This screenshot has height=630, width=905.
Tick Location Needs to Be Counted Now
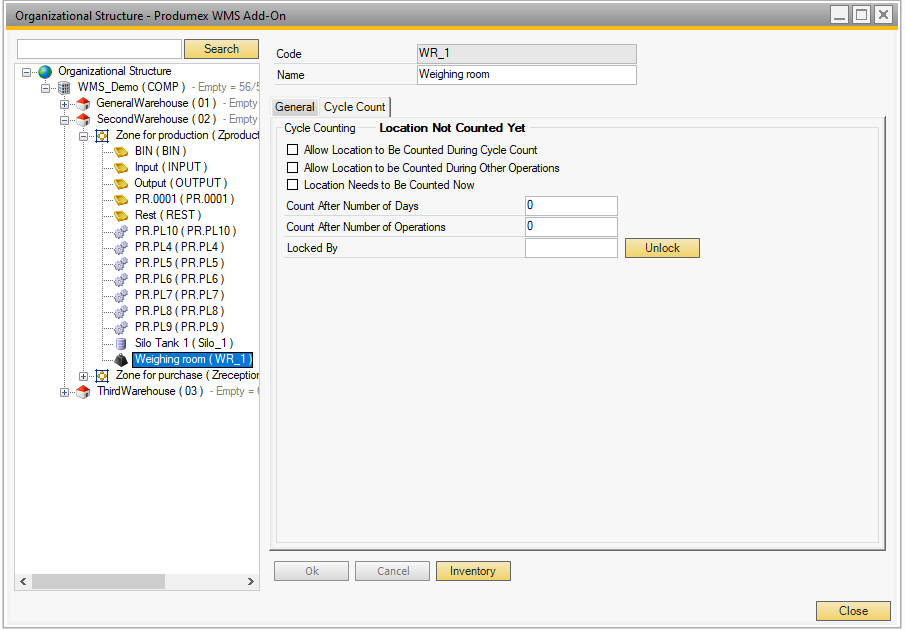point(293,185)
